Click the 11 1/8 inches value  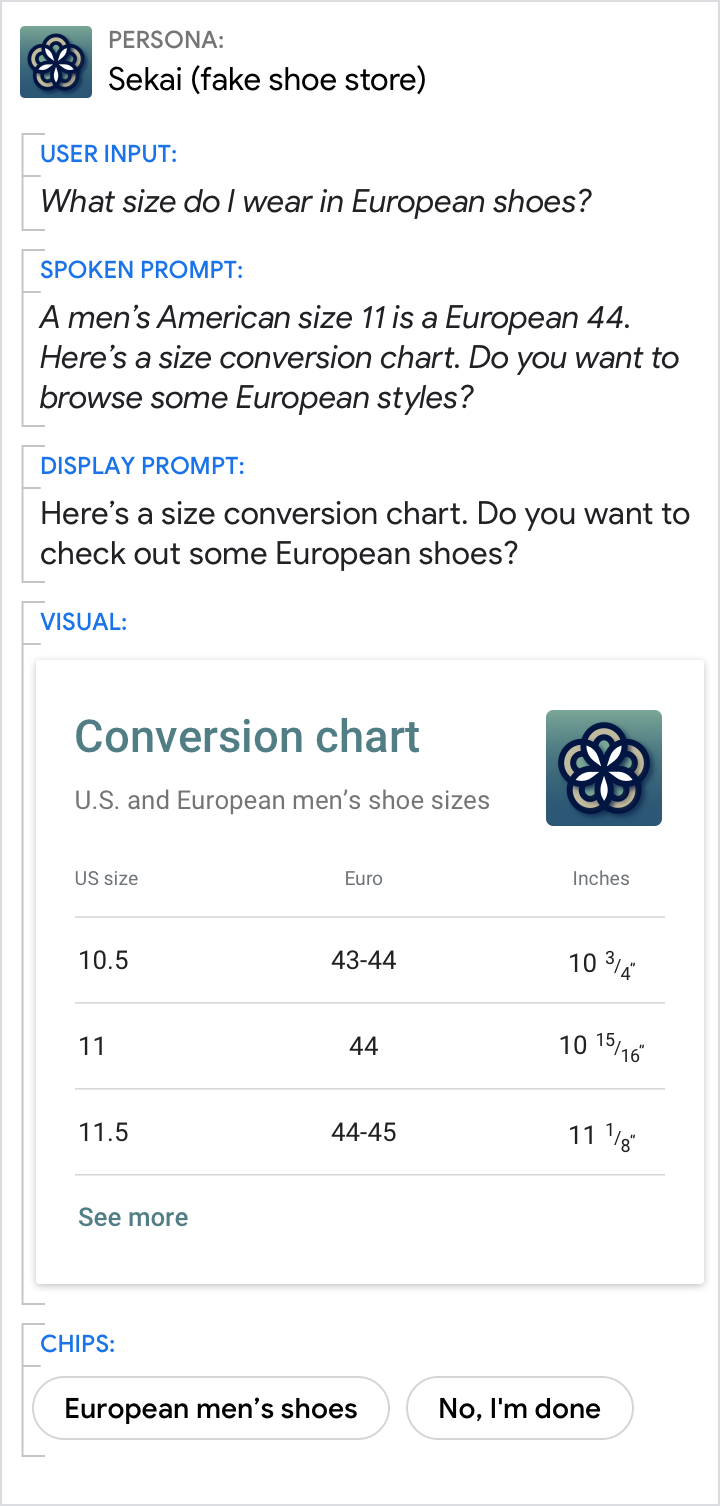pos(601,1135)
